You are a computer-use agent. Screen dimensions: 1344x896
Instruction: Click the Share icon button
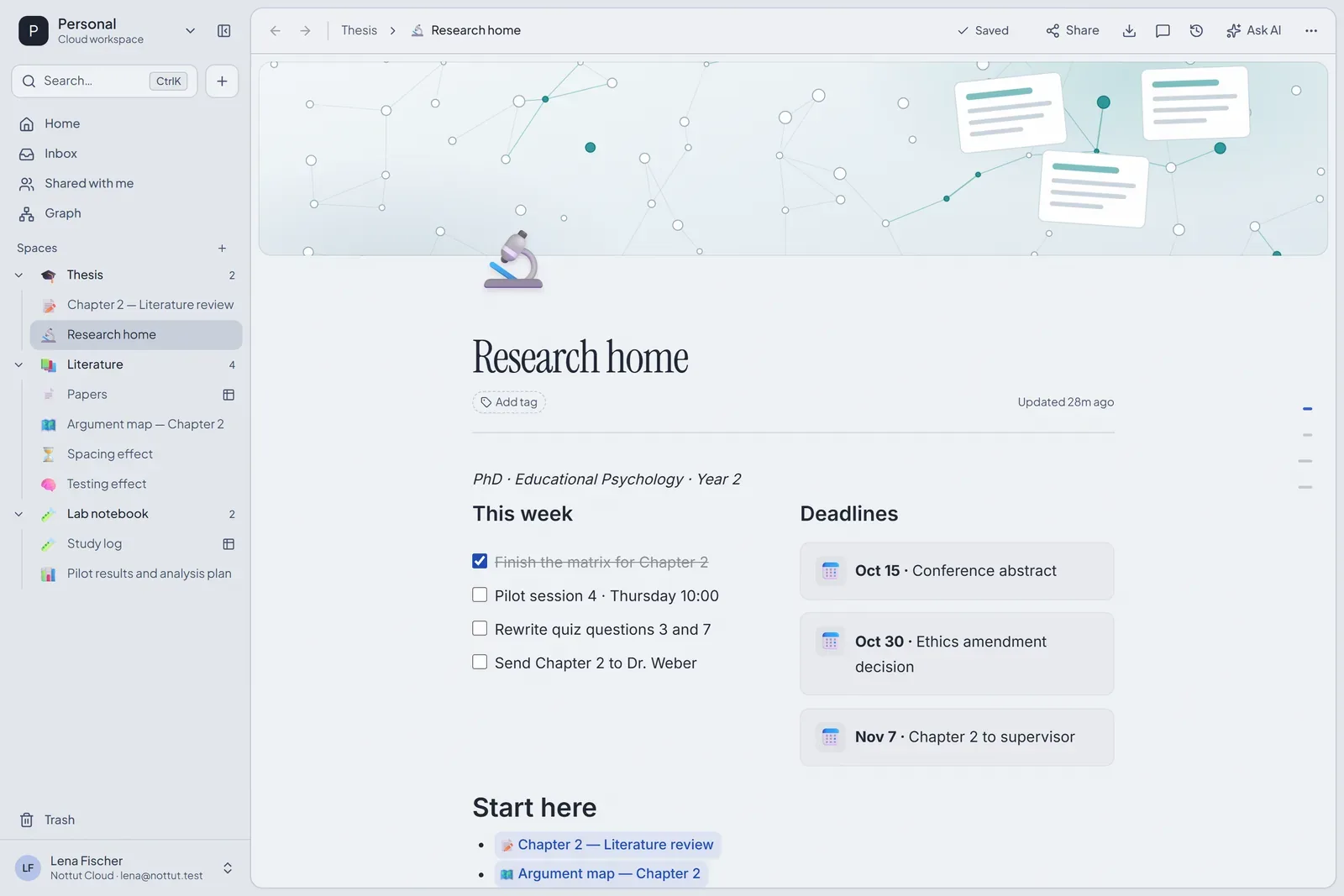pyautogui.click(x=1072, y=31)
